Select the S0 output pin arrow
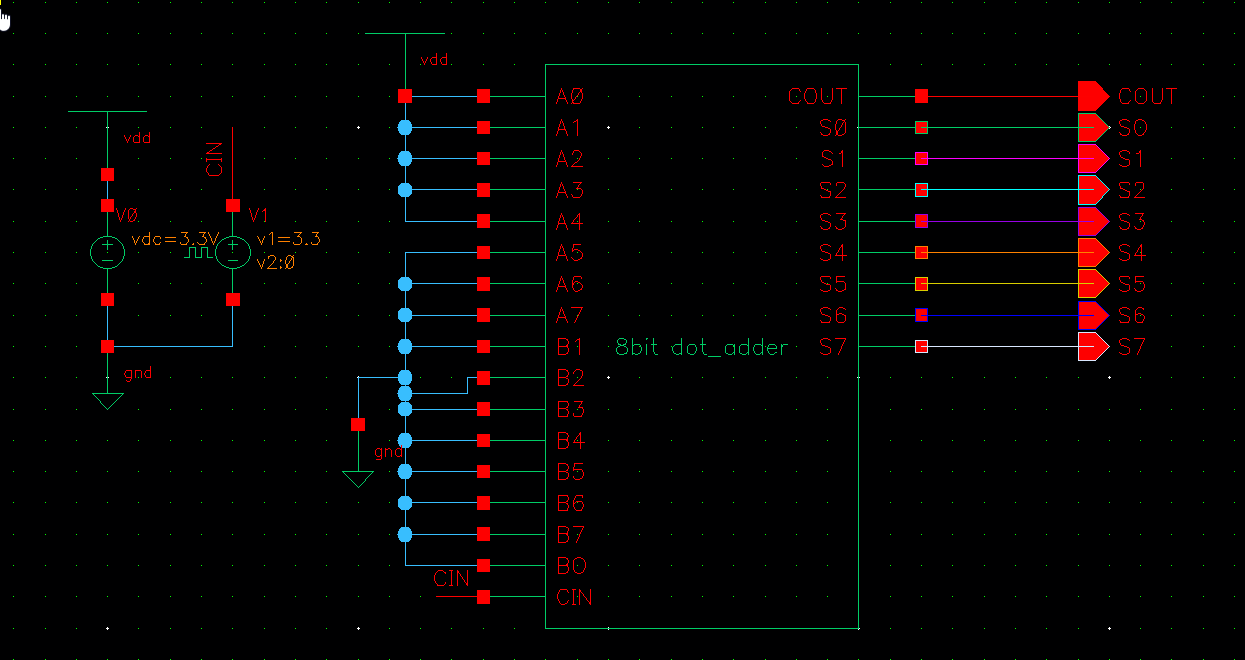 point(1093,128)
